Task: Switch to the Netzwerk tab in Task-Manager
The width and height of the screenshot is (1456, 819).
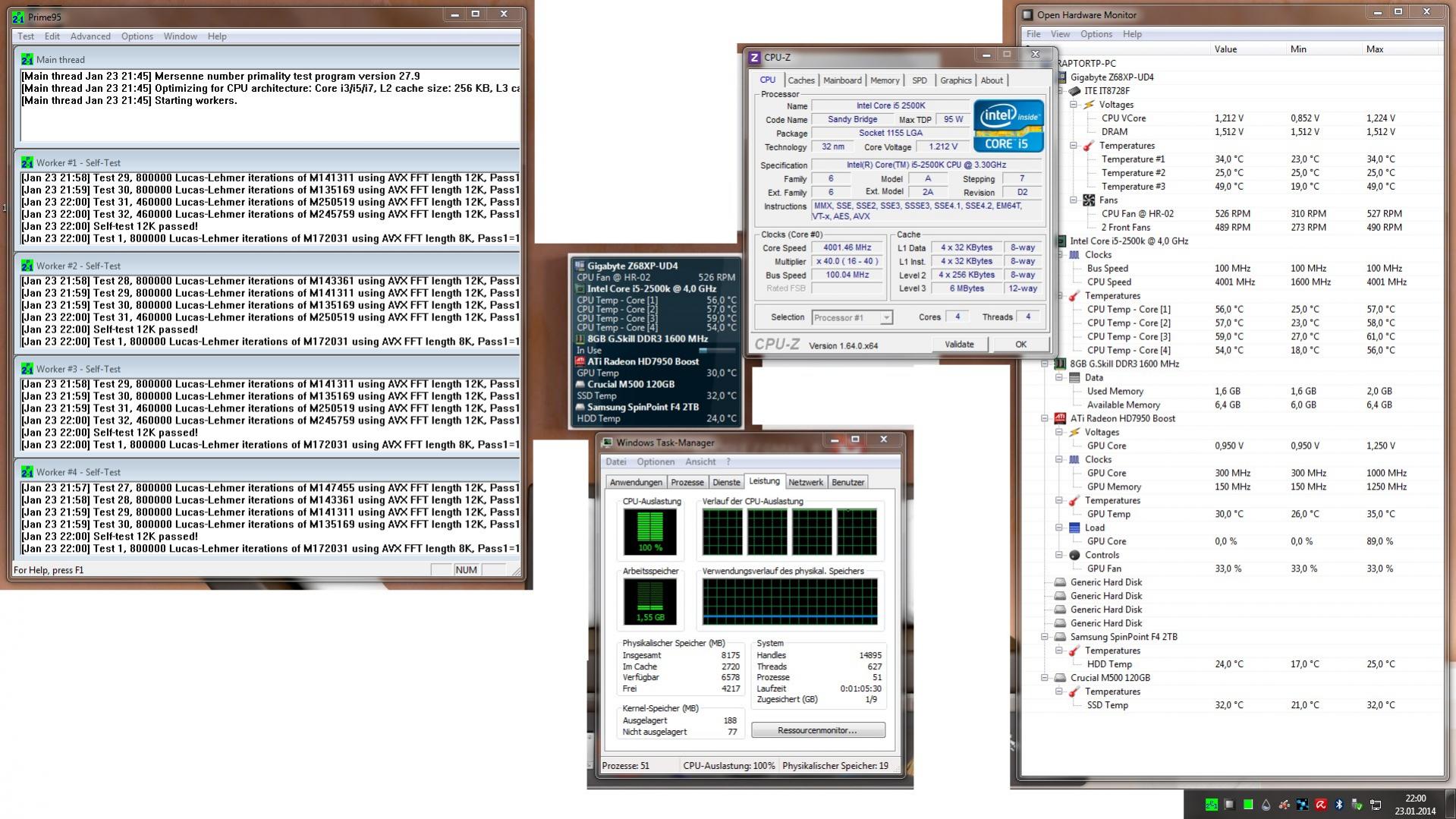Action: (x=806, y=482)
